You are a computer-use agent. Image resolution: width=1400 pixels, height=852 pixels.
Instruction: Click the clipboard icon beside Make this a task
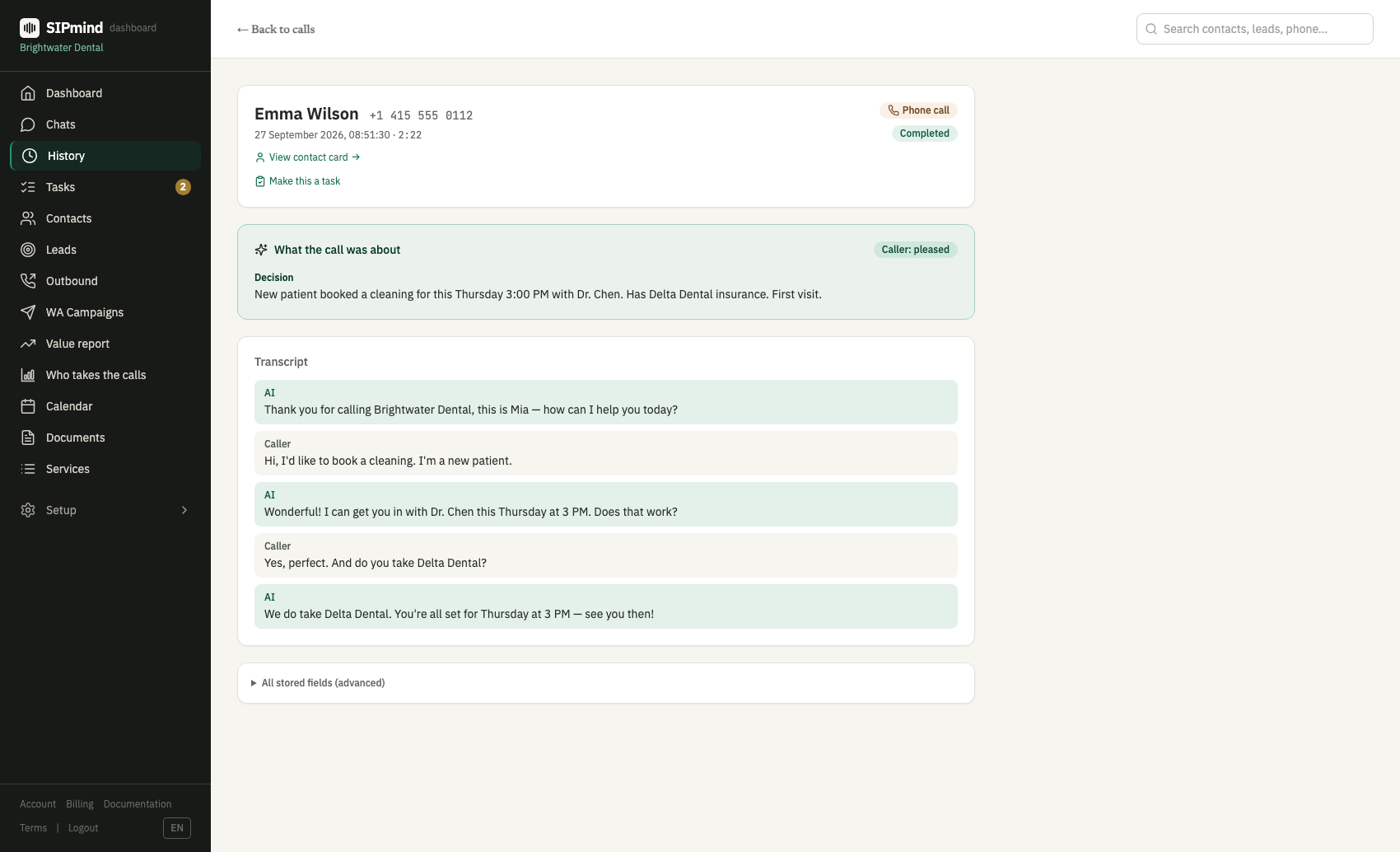pos(260,181)
